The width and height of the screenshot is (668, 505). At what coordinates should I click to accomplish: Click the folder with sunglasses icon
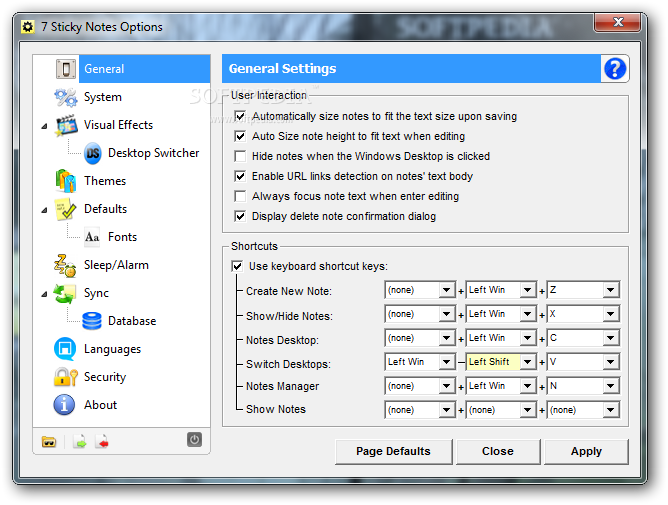point(49,442)
